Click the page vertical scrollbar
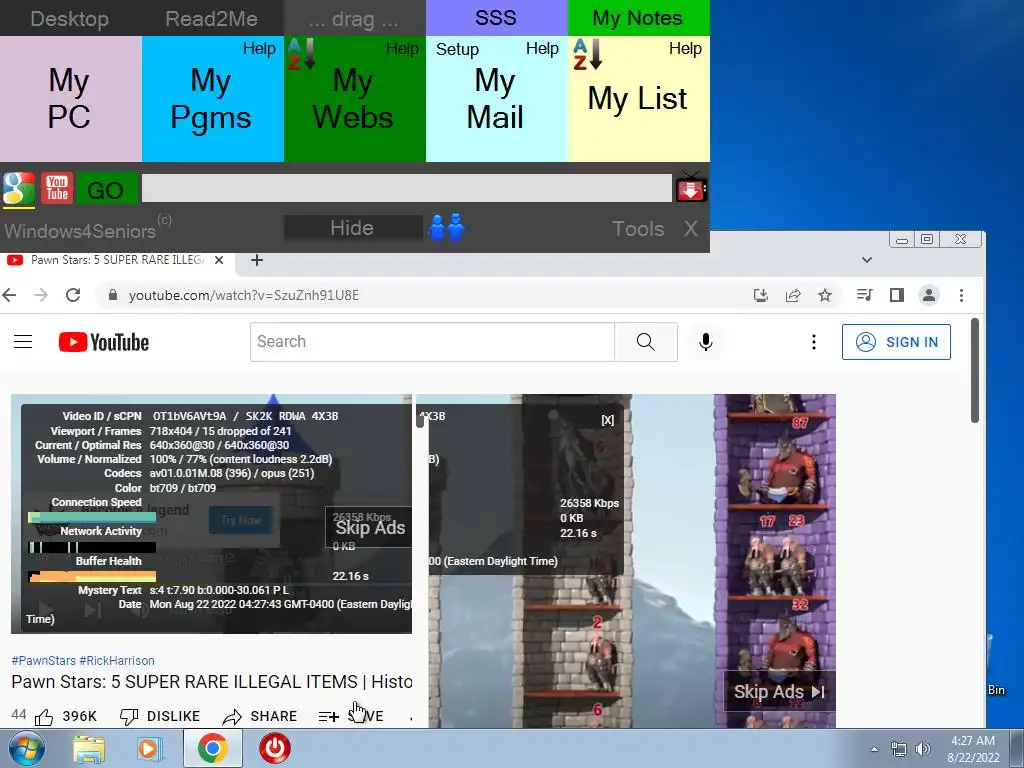1024x768 pixels. point(974,370)
